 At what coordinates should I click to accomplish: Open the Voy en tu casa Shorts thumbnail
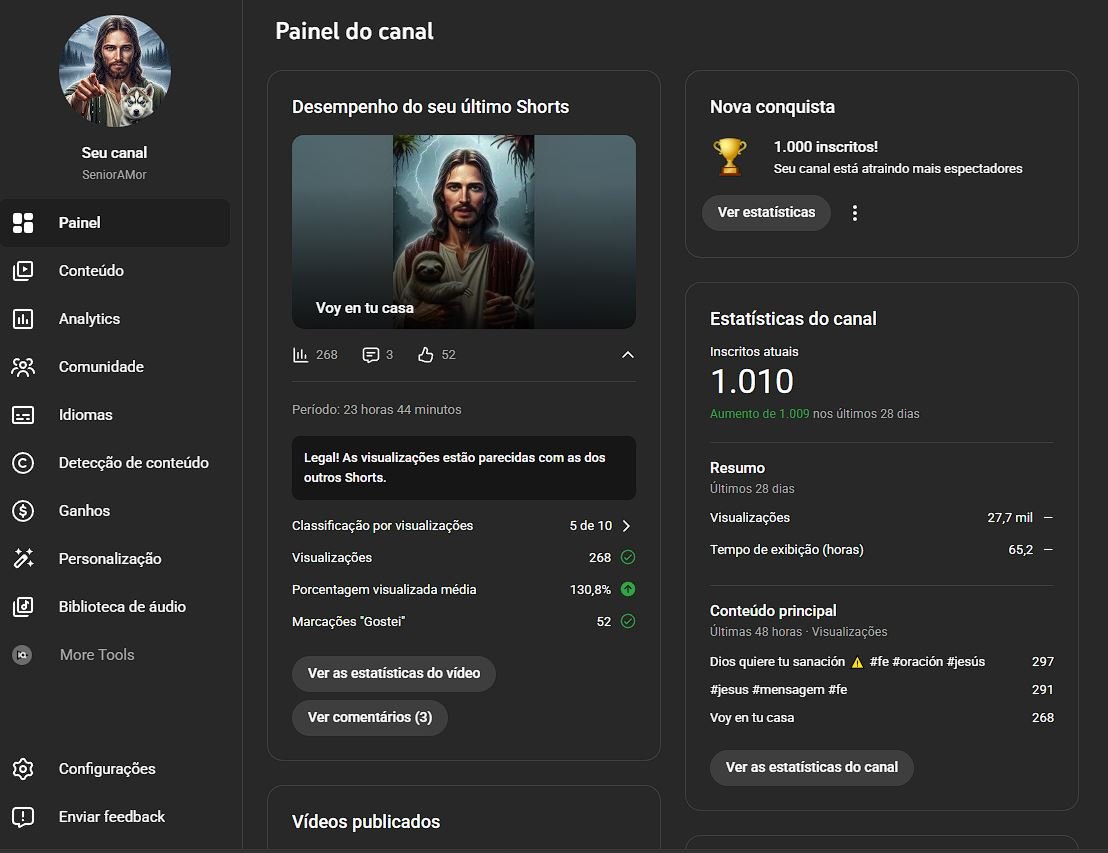coord(464,232)
